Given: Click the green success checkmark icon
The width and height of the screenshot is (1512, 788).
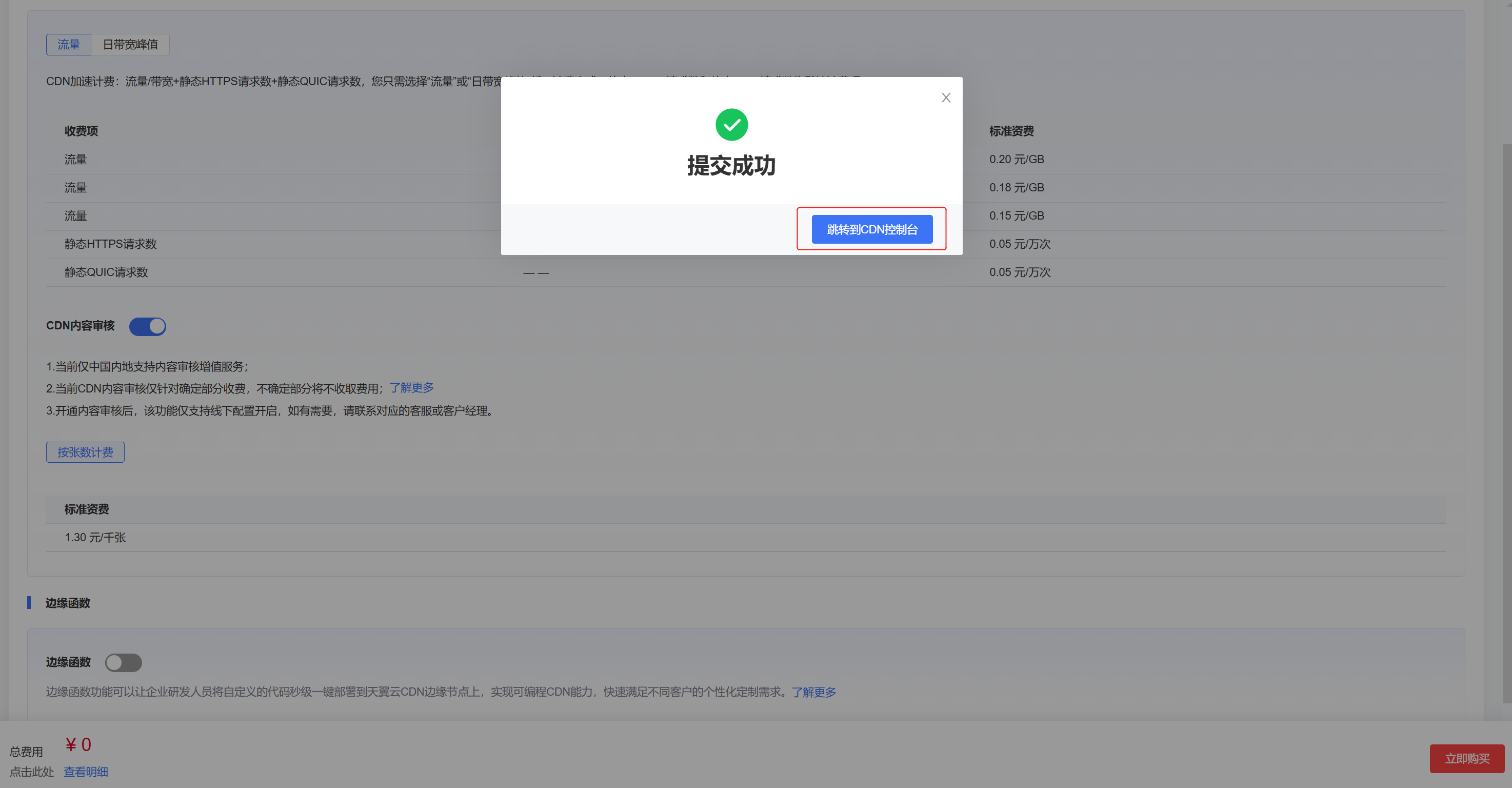Looking at the screenshot, I should pos(731,125).
